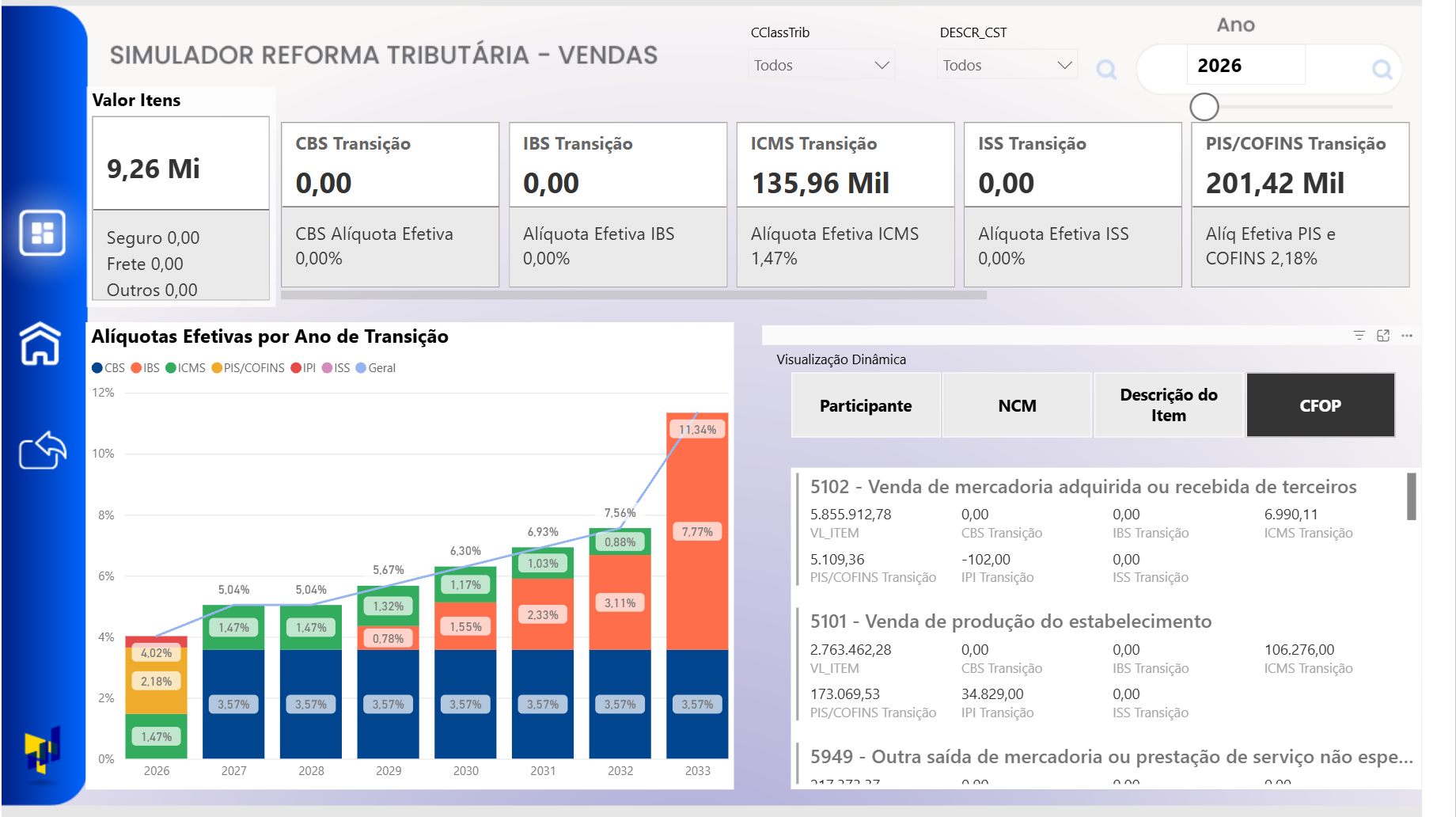Go to the Home icon in sidebar
Viewport: 1456px width, 817px height.
(x=40, y=344)
